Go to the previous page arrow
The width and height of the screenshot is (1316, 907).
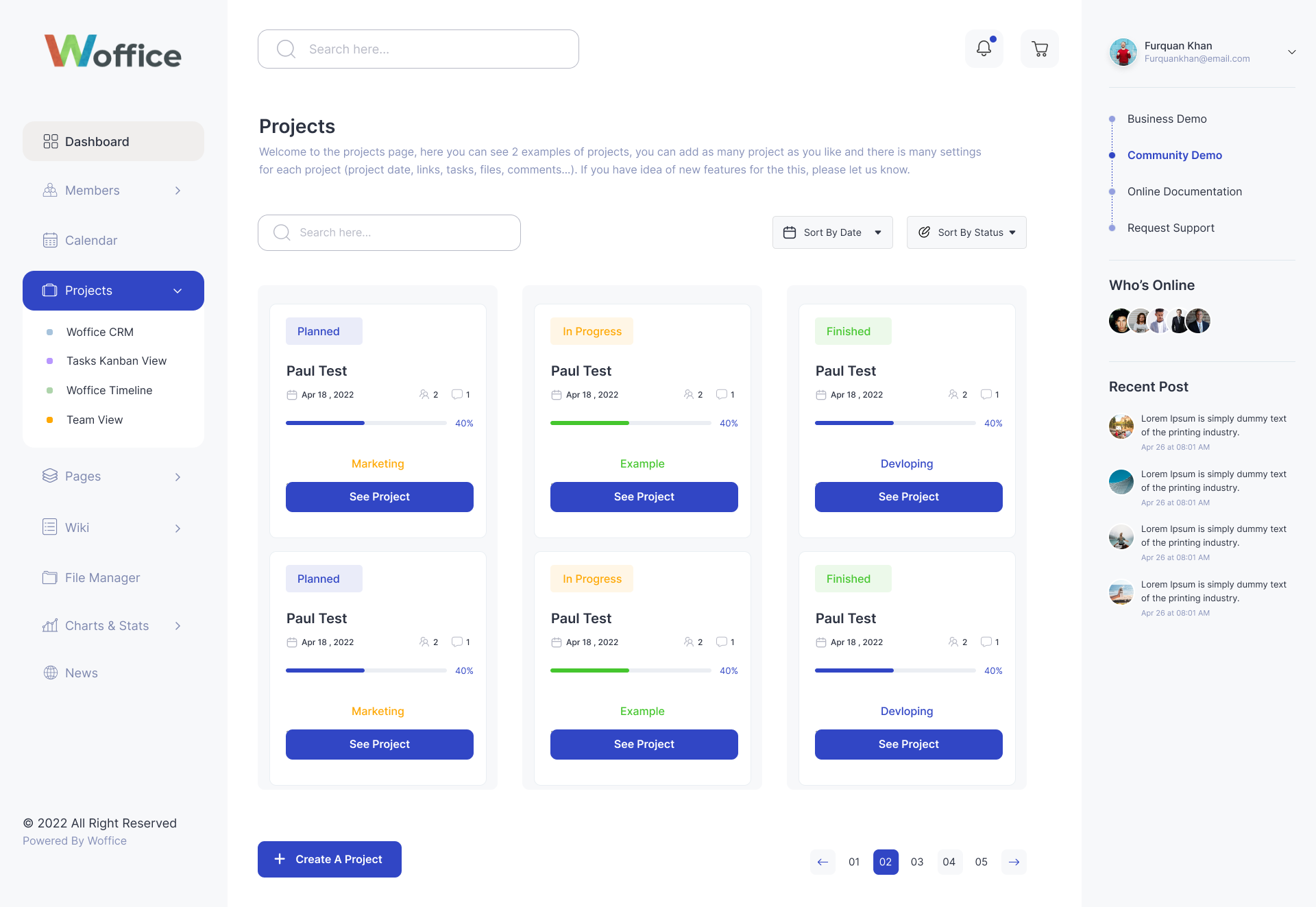click(x=822, y=862)
